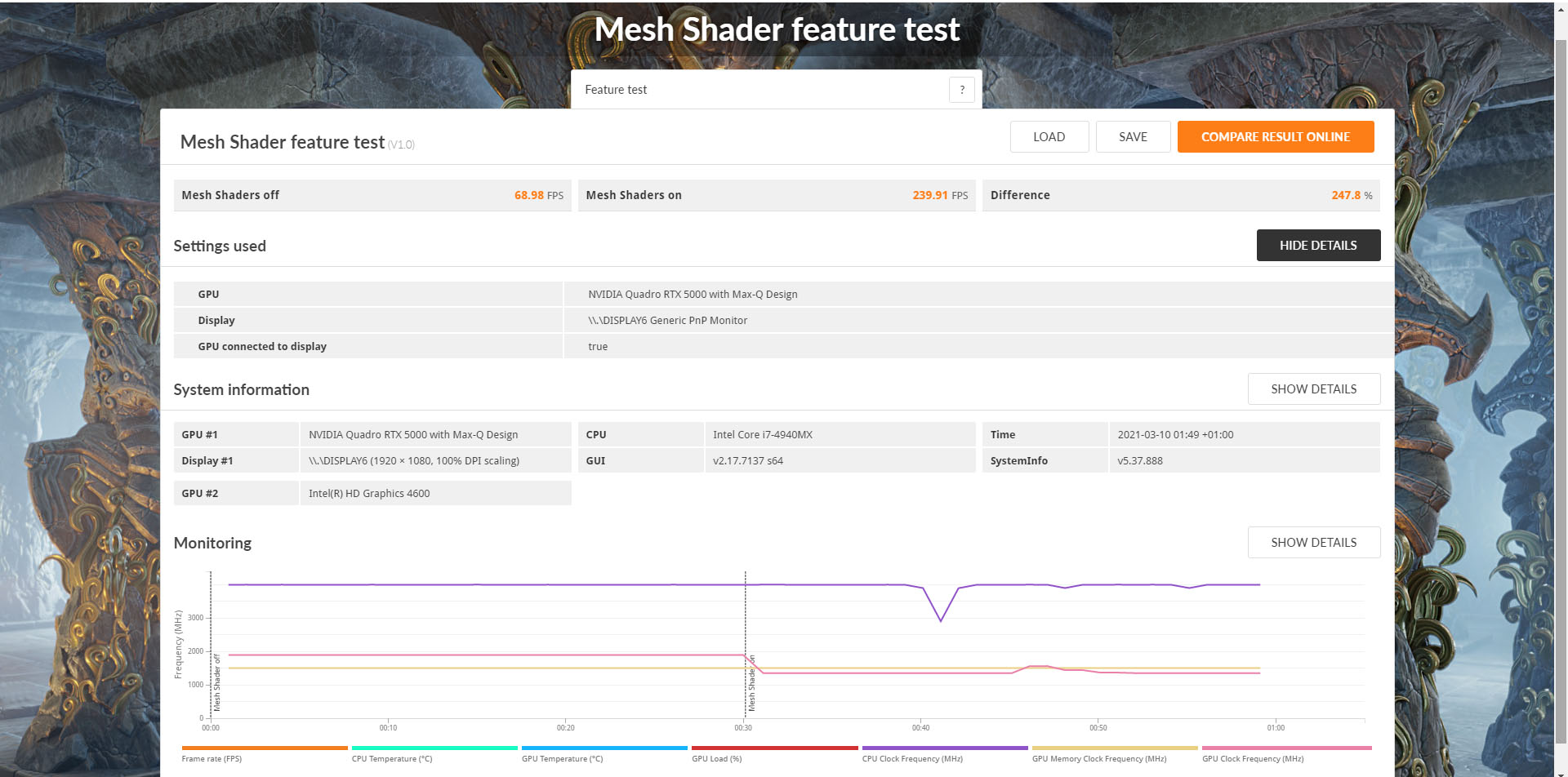Image resolution: width=1568 pixels, height=777 pixels.
Task: Click the Mesh Shaders on label
Action: [634, 196]
